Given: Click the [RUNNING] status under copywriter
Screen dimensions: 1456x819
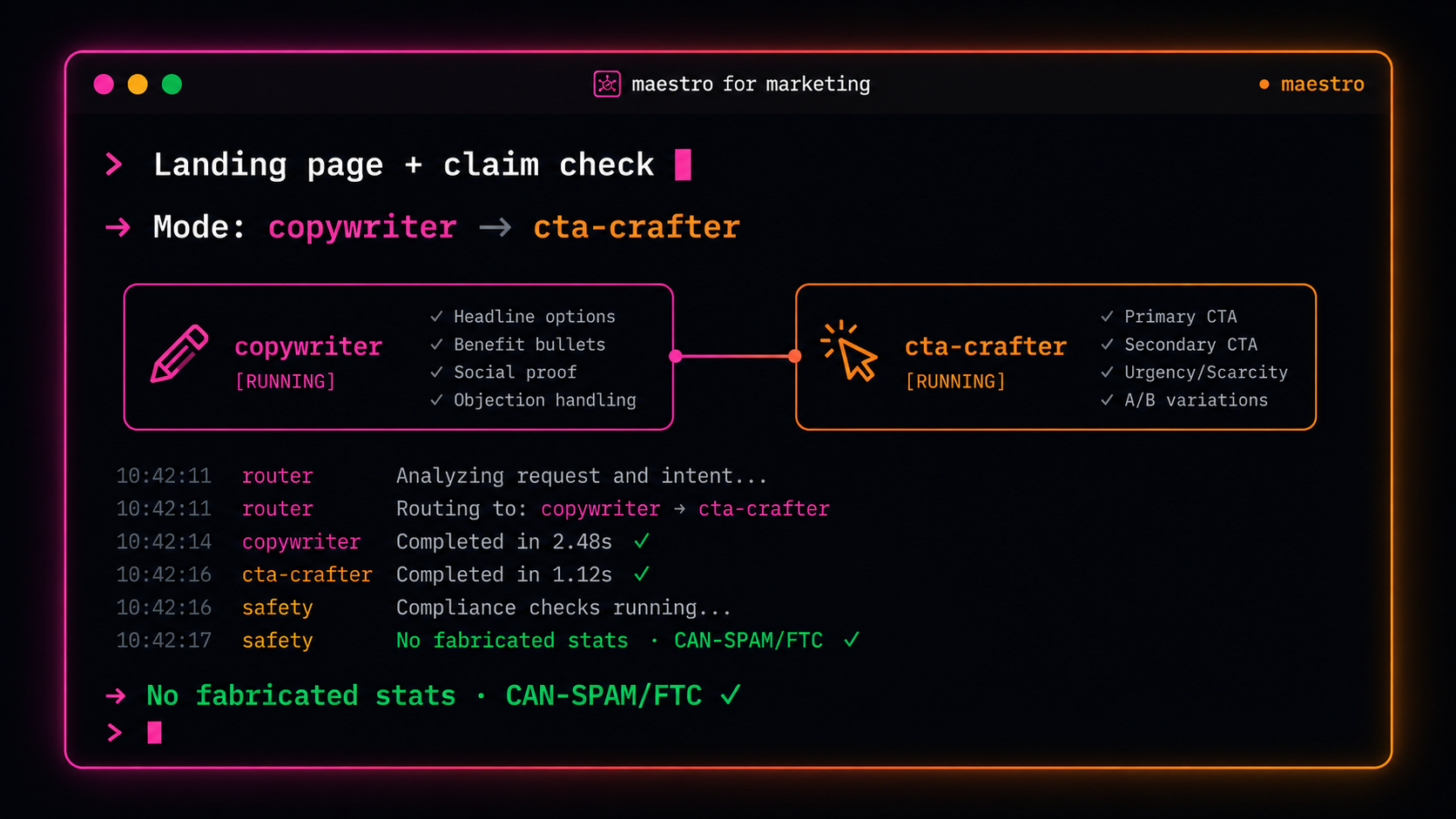Looking at the screenshot, I should pyautogui.click(x=286, y=381).
